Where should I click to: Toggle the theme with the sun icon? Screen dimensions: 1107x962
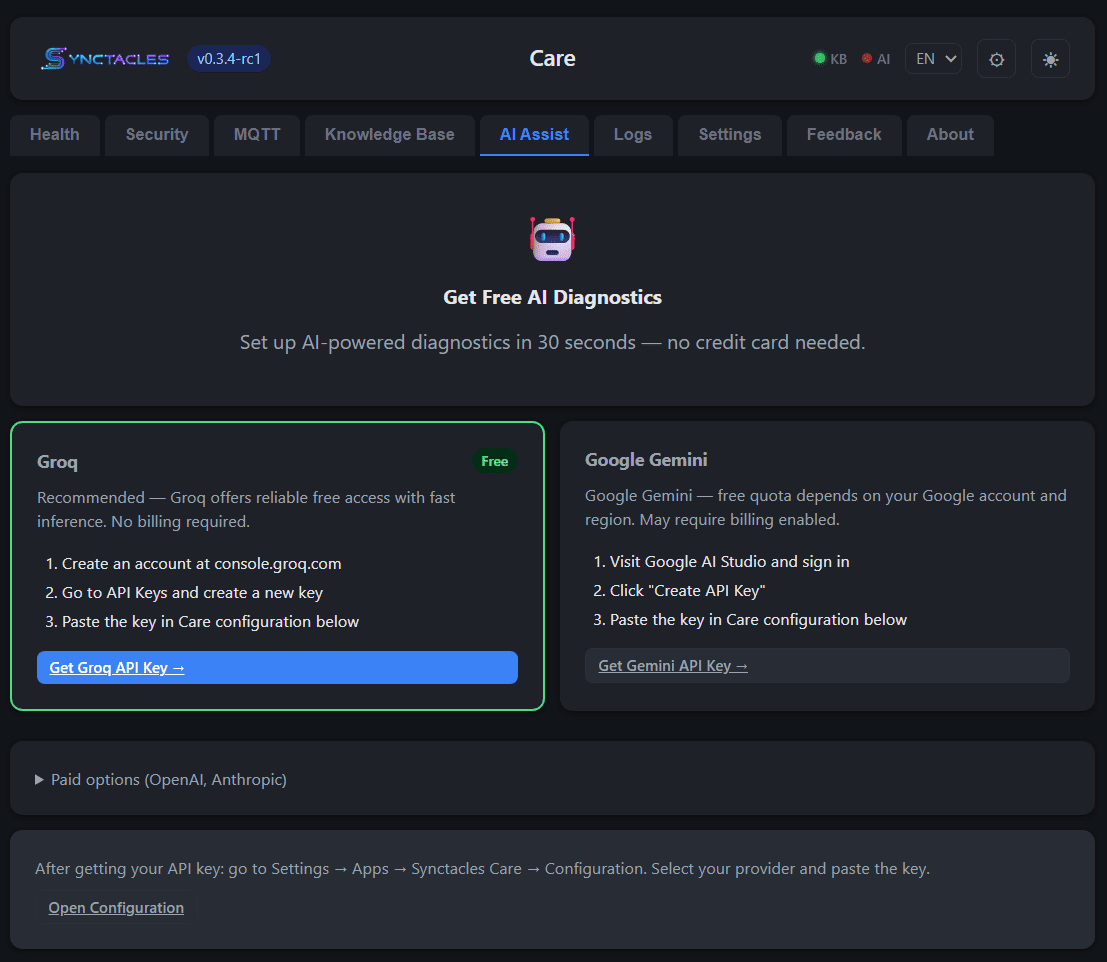(x=1050, y=58)
